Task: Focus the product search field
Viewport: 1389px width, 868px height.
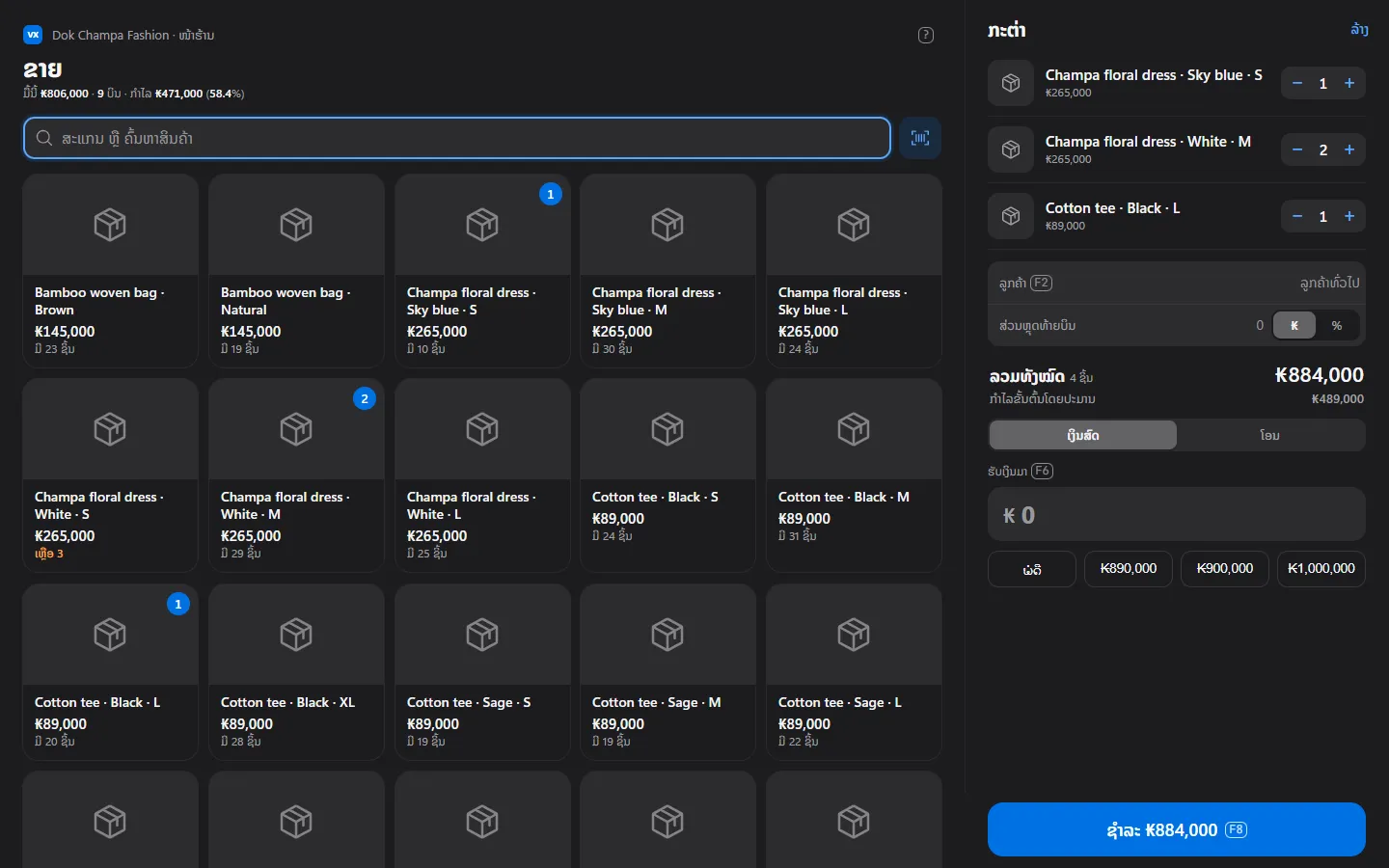Action: (457, 138)
